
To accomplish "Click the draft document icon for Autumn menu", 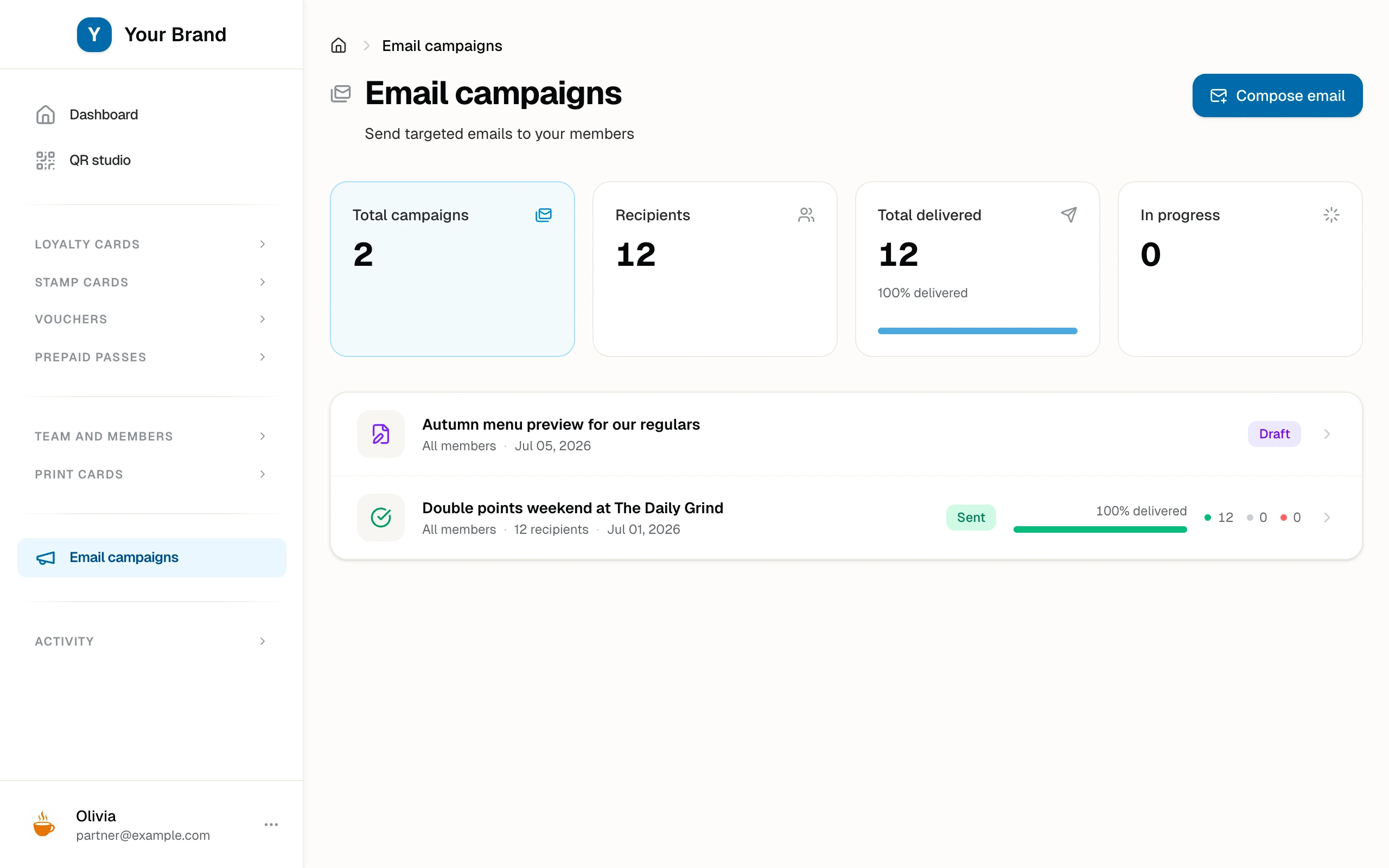I will [x=380, y=434].
